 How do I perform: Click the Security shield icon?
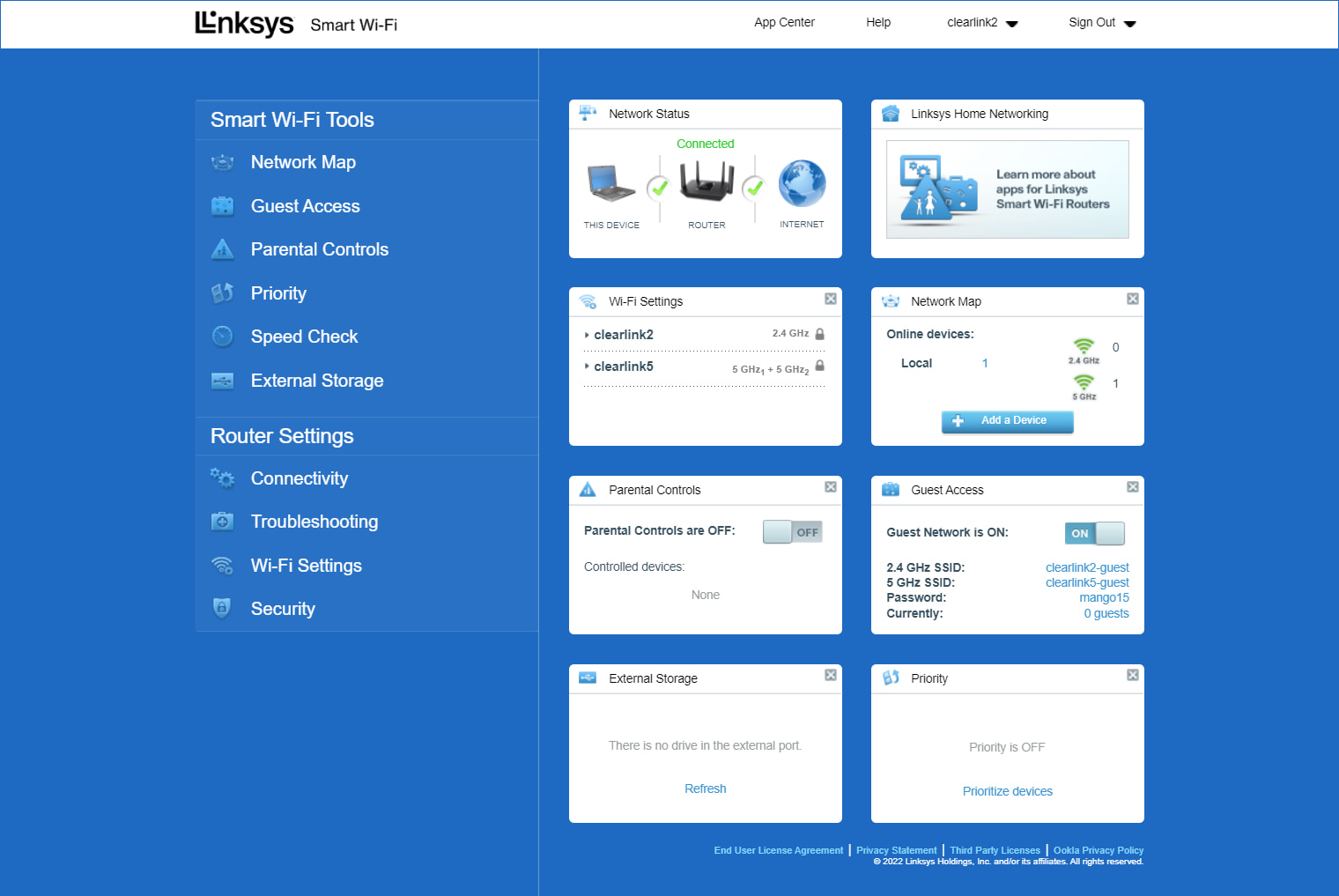click(222, 608)
